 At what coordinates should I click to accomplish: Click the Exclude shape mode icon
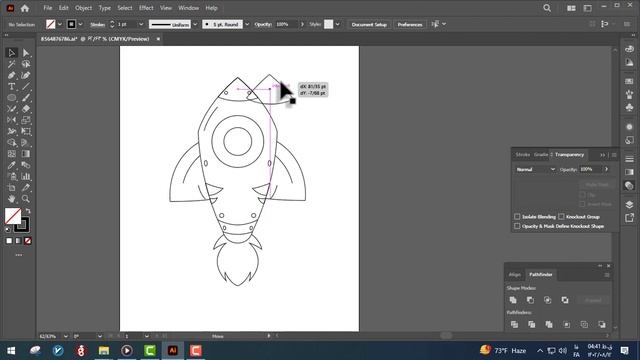tap(565, 300)
